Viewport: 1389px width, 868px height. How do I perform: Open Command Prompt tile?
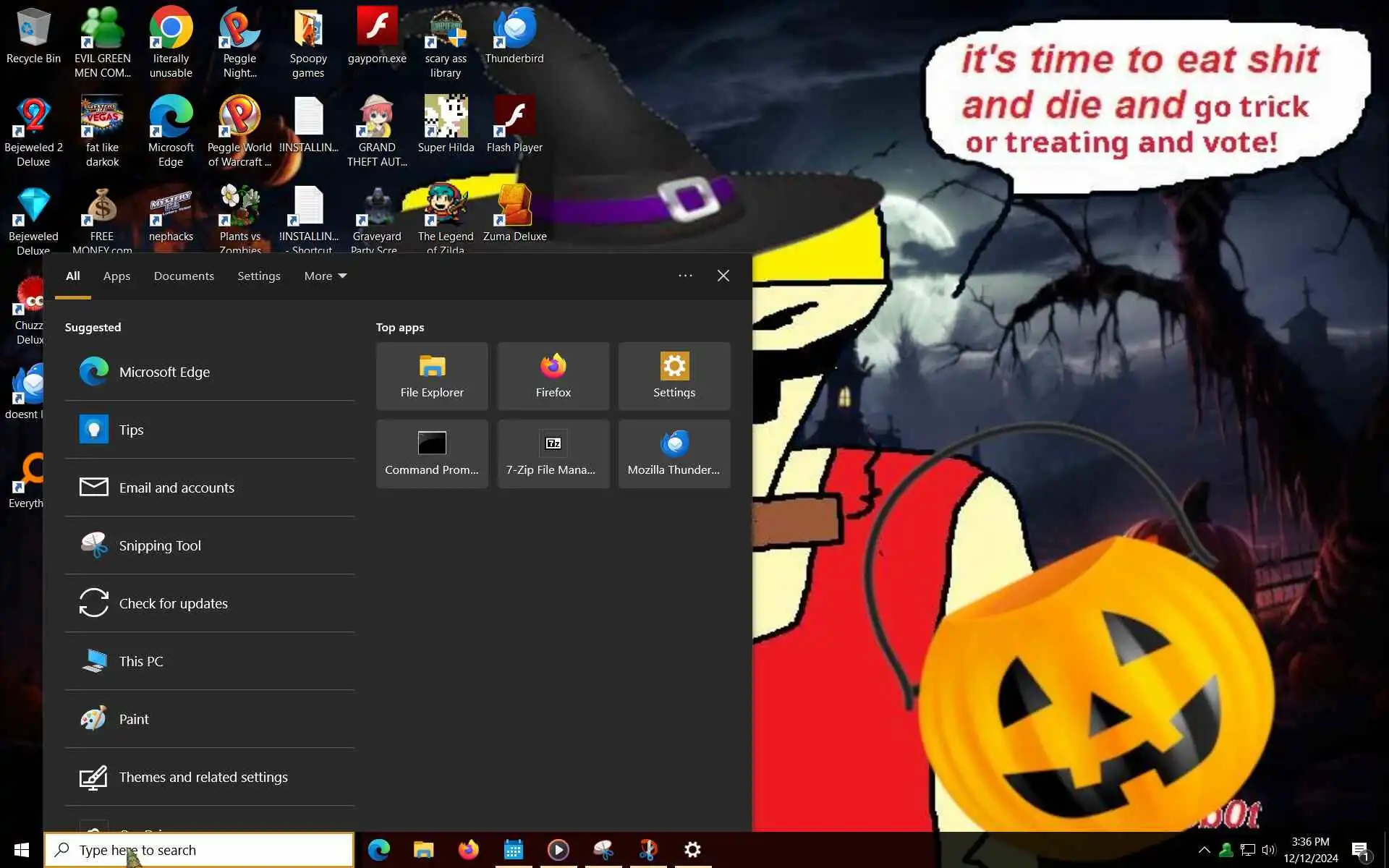tap(432, 454)
